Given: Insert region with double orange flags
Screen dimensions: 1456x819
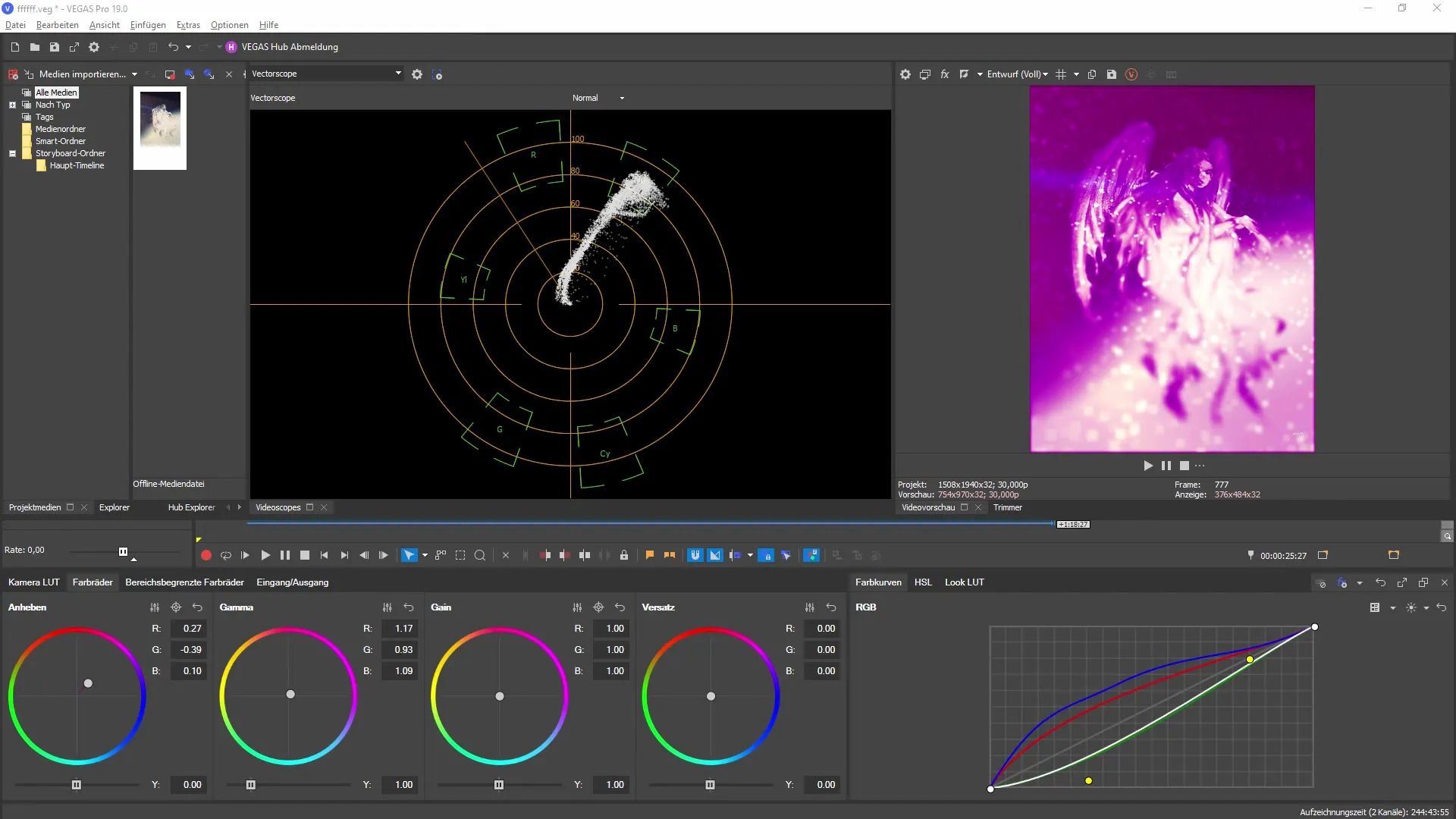Looking at the screenshot, I should click(670, 556).
